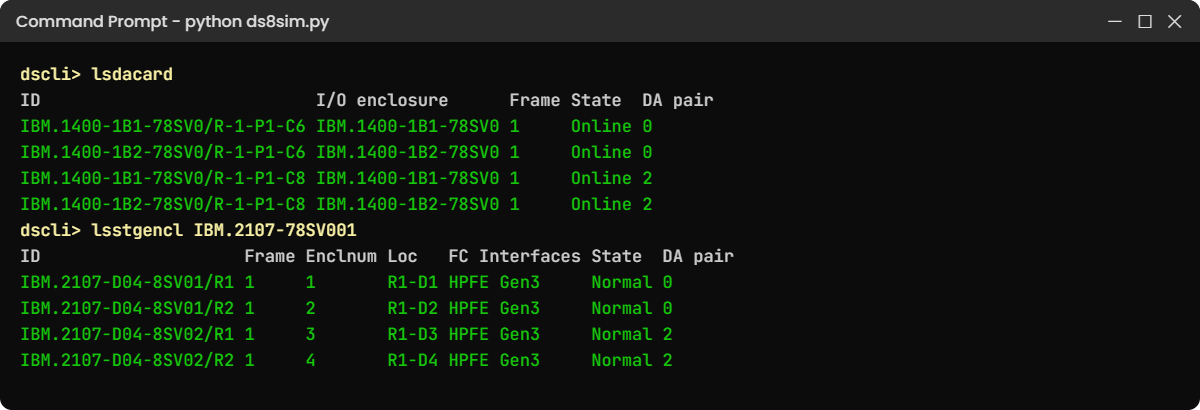This screenshot has height=410, width=1200.
Task: Select ID 'IBM.2107-D04-8SV01/R1'
Action: [127, 282]
